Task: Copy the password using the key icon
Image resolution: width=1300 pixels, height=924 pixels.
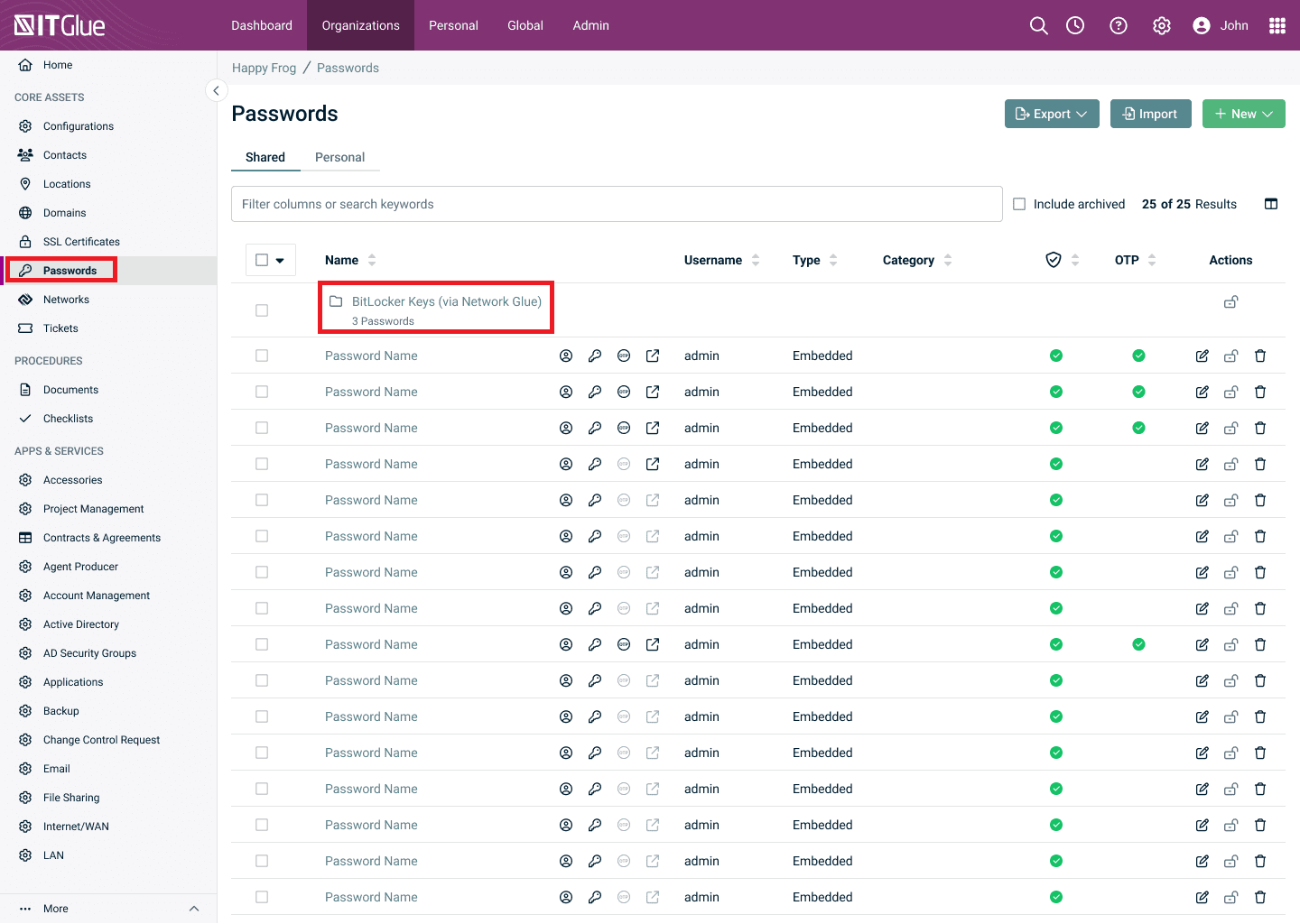Action: tap(595, 356)
